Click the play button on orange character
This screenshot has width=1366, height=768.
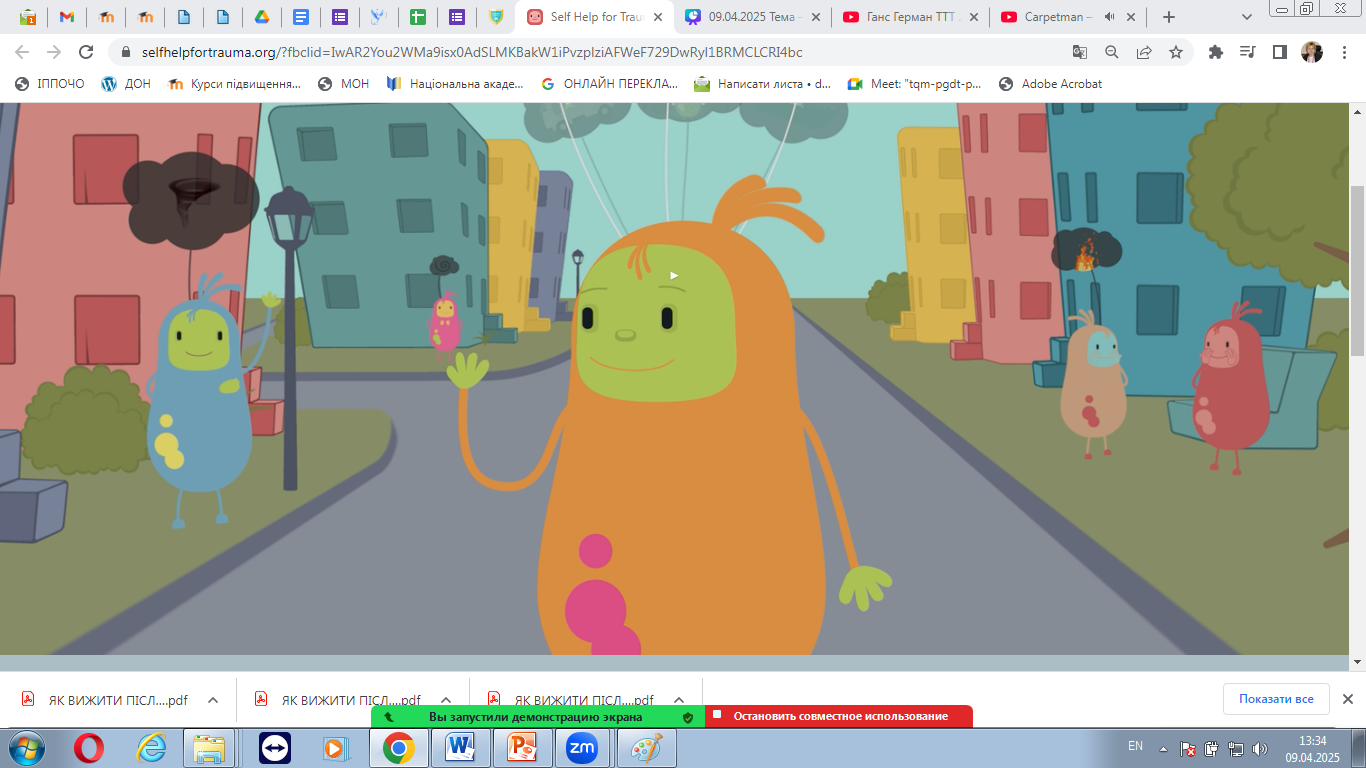[x=674, y=275]
